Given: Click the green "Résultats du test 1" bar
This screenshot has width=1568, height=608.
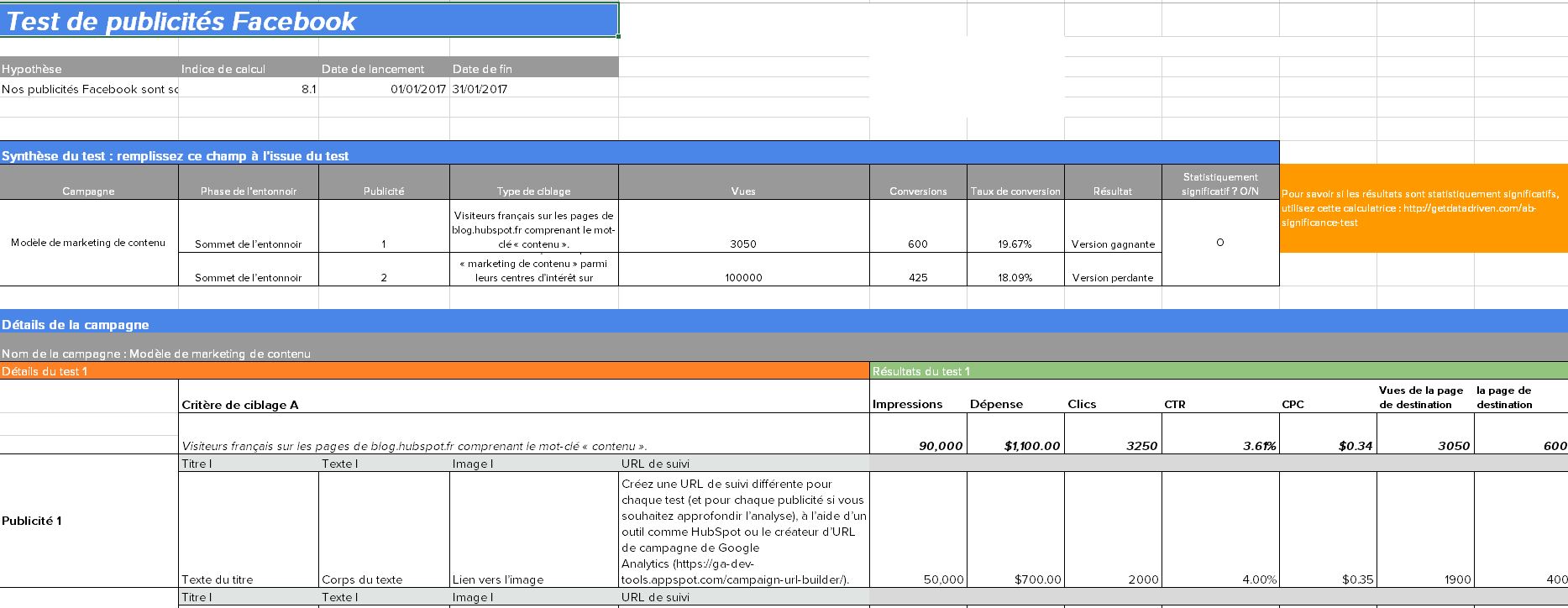Looking at the screenshot, I should point(1219,371).
